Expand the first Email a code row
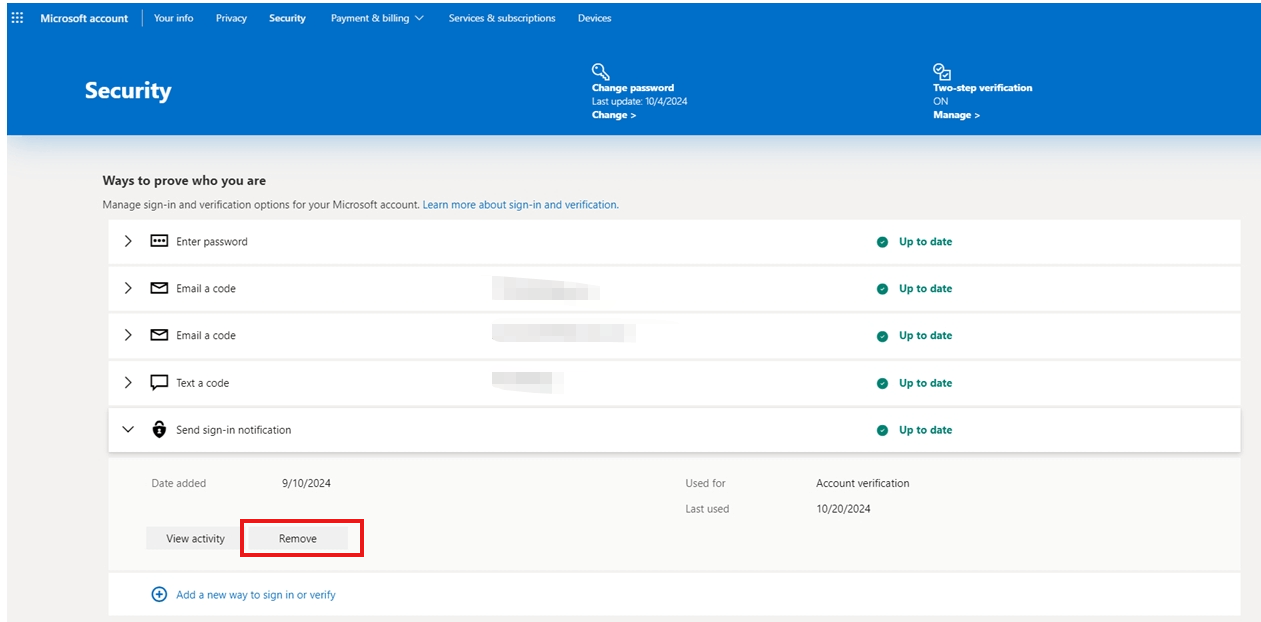Viewport: 1261px width, 622px height. (128, 288)
